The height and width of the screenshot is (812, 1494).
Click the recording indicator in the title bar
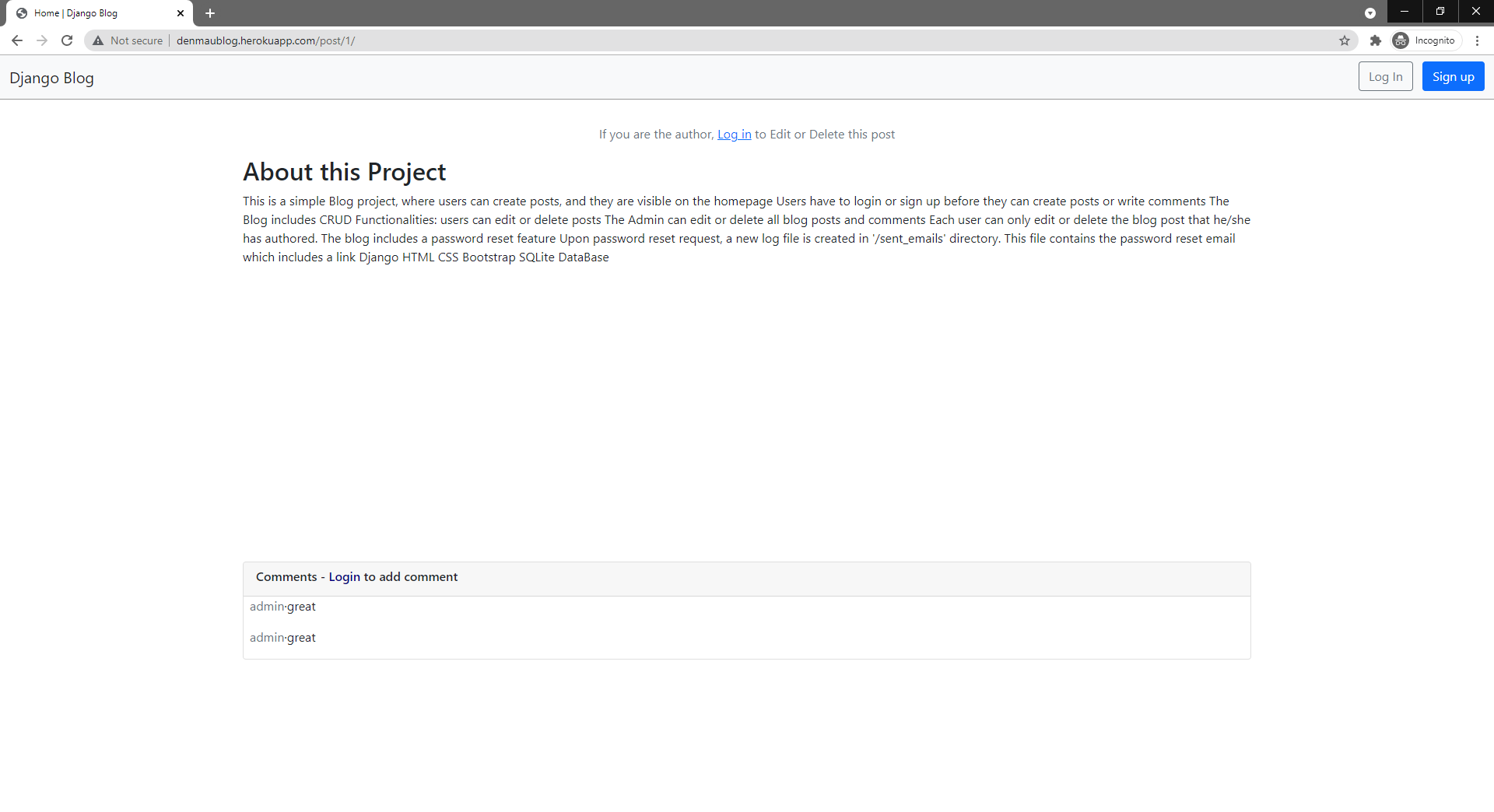pyautogui.click(x=1370, y=12)
